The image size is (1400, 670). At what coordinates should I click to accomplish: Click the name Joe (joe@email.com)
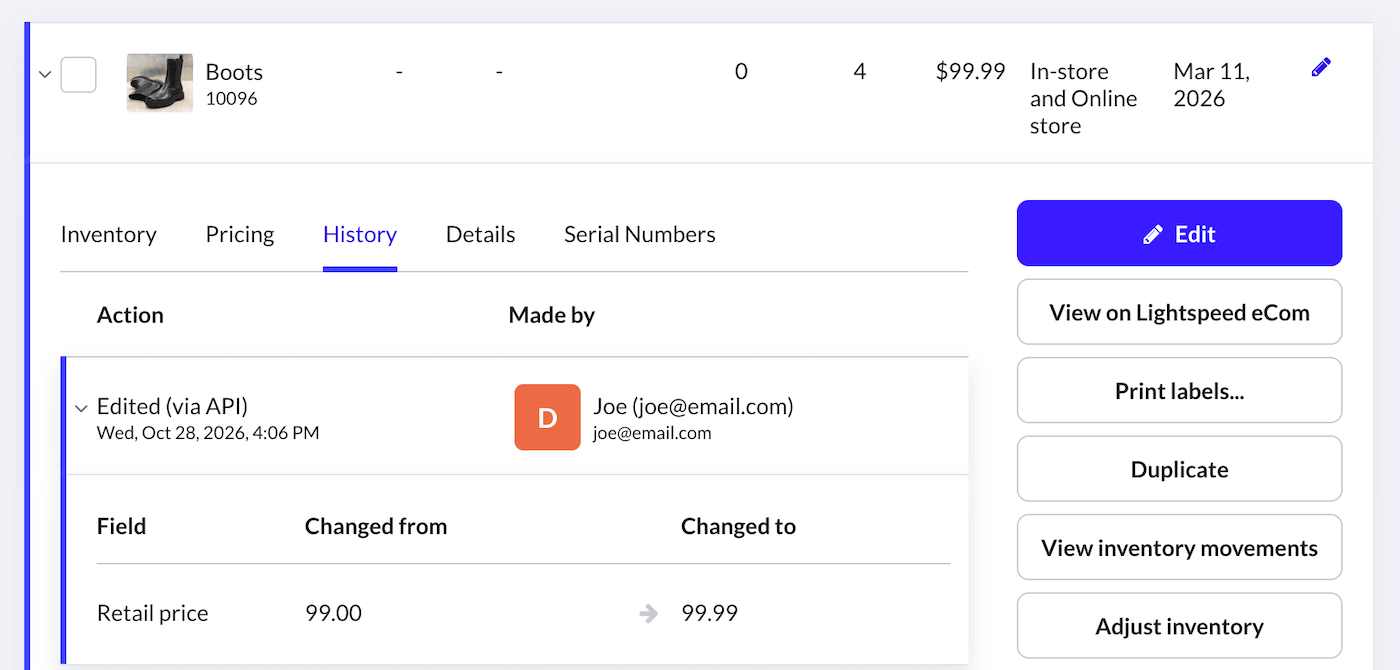tap(693, 406)
